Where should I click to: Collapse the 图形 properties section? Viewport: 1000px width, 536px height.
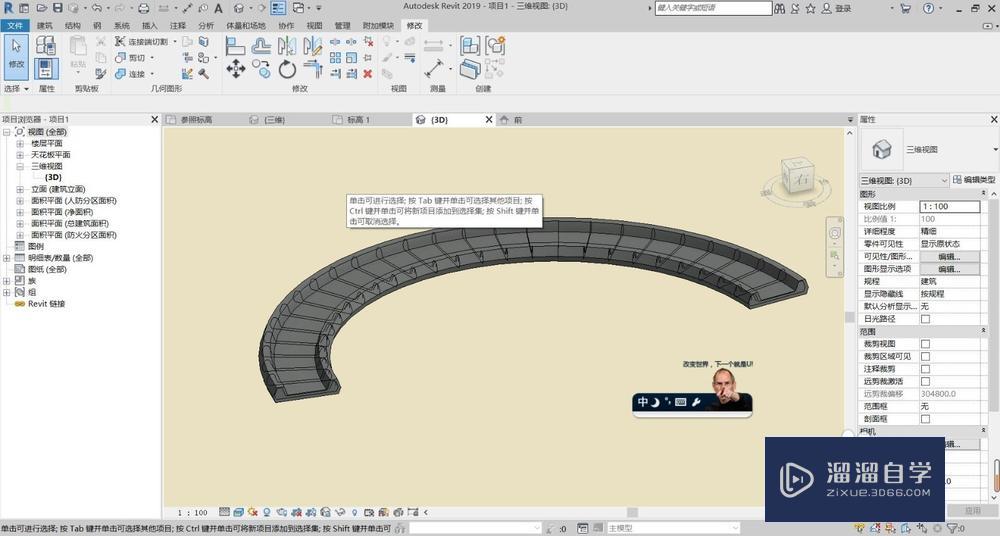point(983,193)
